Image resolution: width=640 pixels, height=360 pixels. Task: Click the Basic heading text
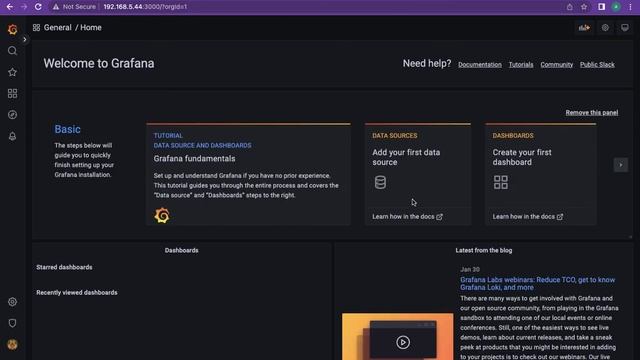point(67,129)
